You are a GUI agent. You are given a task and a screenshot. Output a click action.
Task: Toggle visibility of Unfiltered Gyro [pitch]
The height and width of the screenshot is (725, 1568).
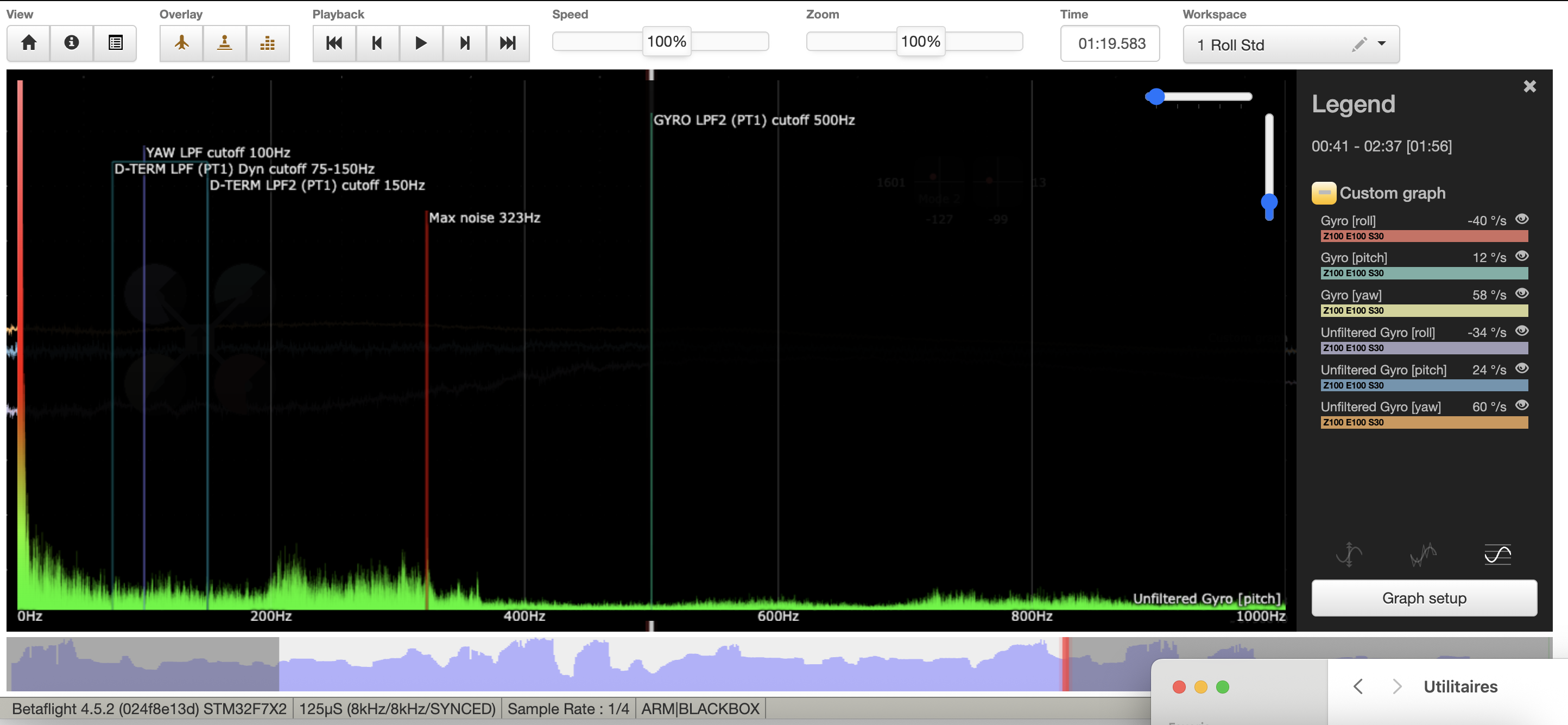pyautogui.click(x=1522, y=368)
